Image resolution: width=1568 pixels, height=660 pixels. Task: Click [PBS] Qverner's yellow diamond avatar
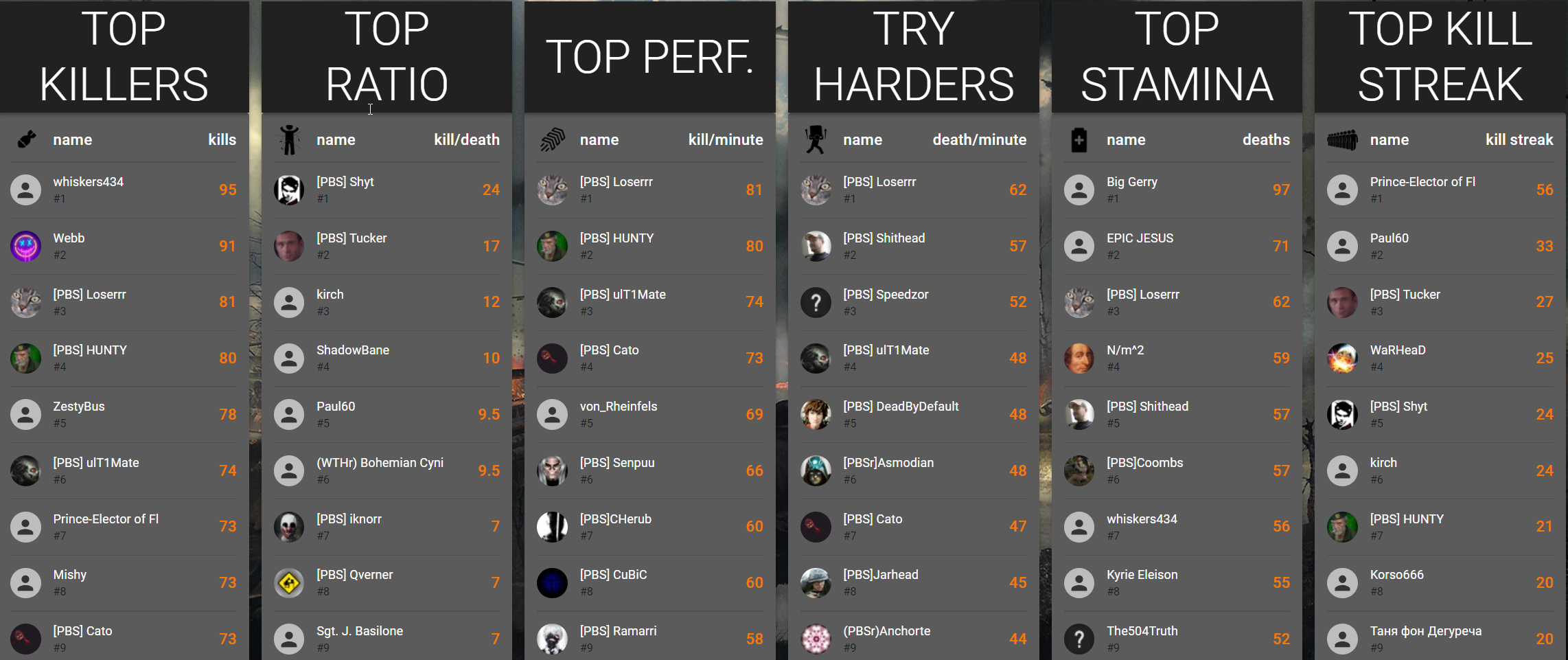[x=289, y=583]
